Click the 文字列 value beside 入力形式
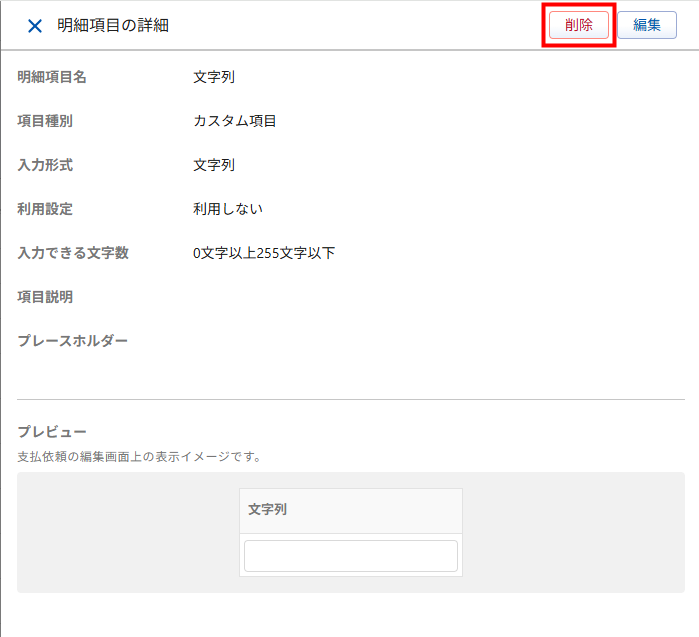 [214, 165]
